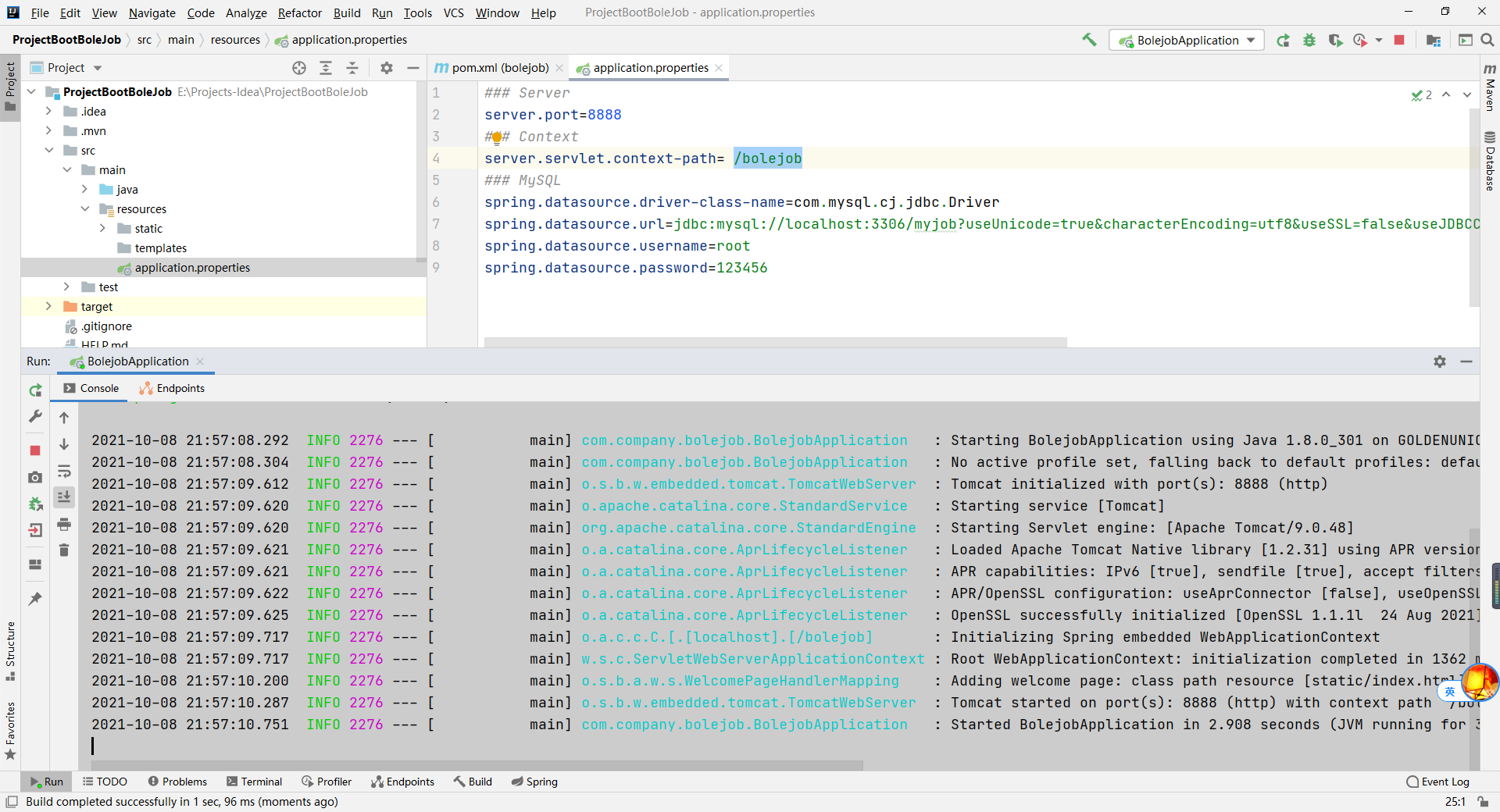
Task: Print console output icon
Action: [64, 524]
